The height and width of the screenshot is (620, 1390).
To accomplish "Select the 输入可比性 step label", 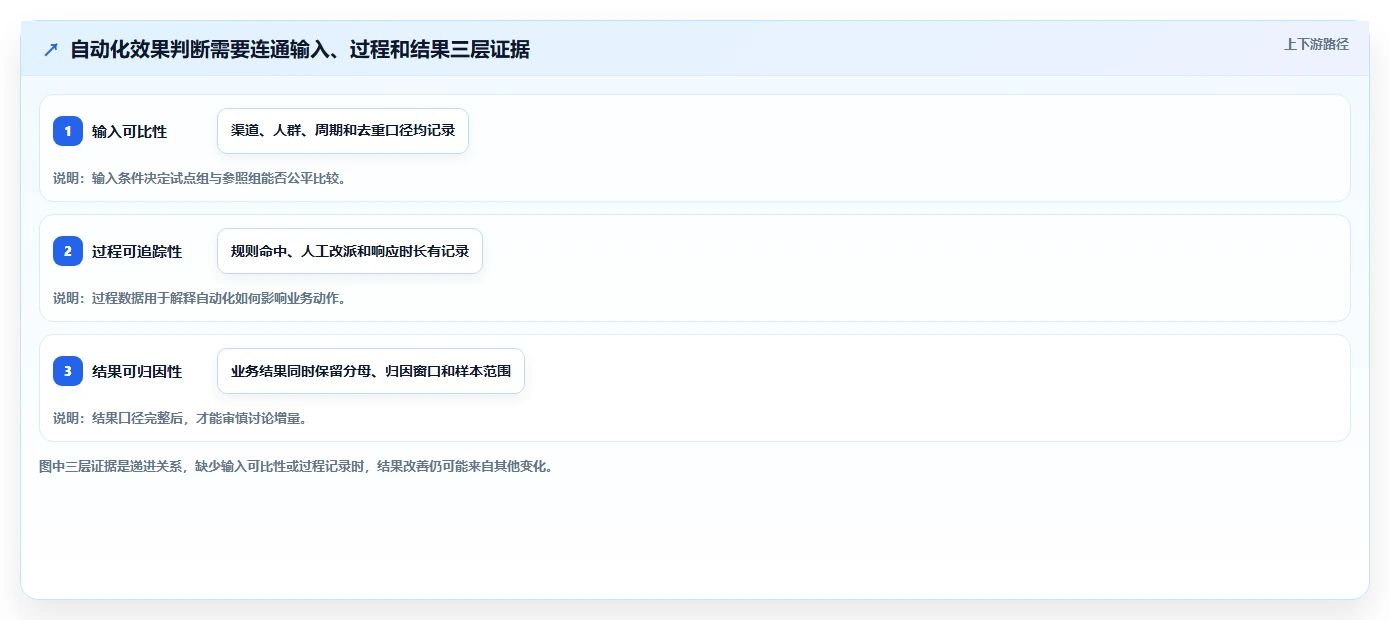I will pos(129,131).
